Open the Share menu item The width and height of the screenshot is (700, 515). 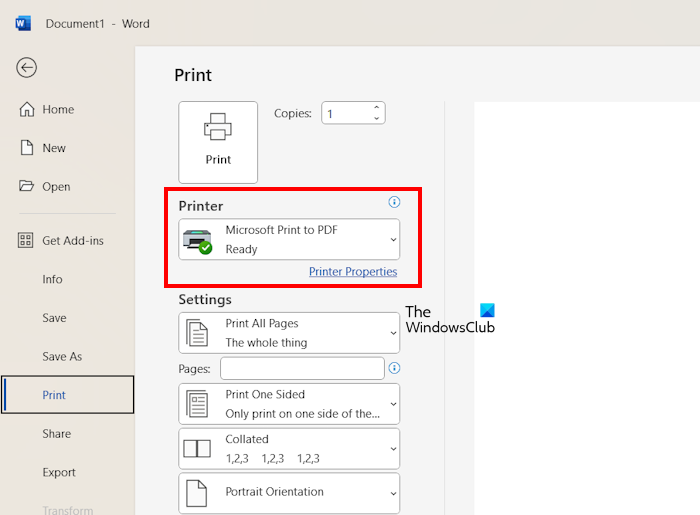tap(56, 434)
